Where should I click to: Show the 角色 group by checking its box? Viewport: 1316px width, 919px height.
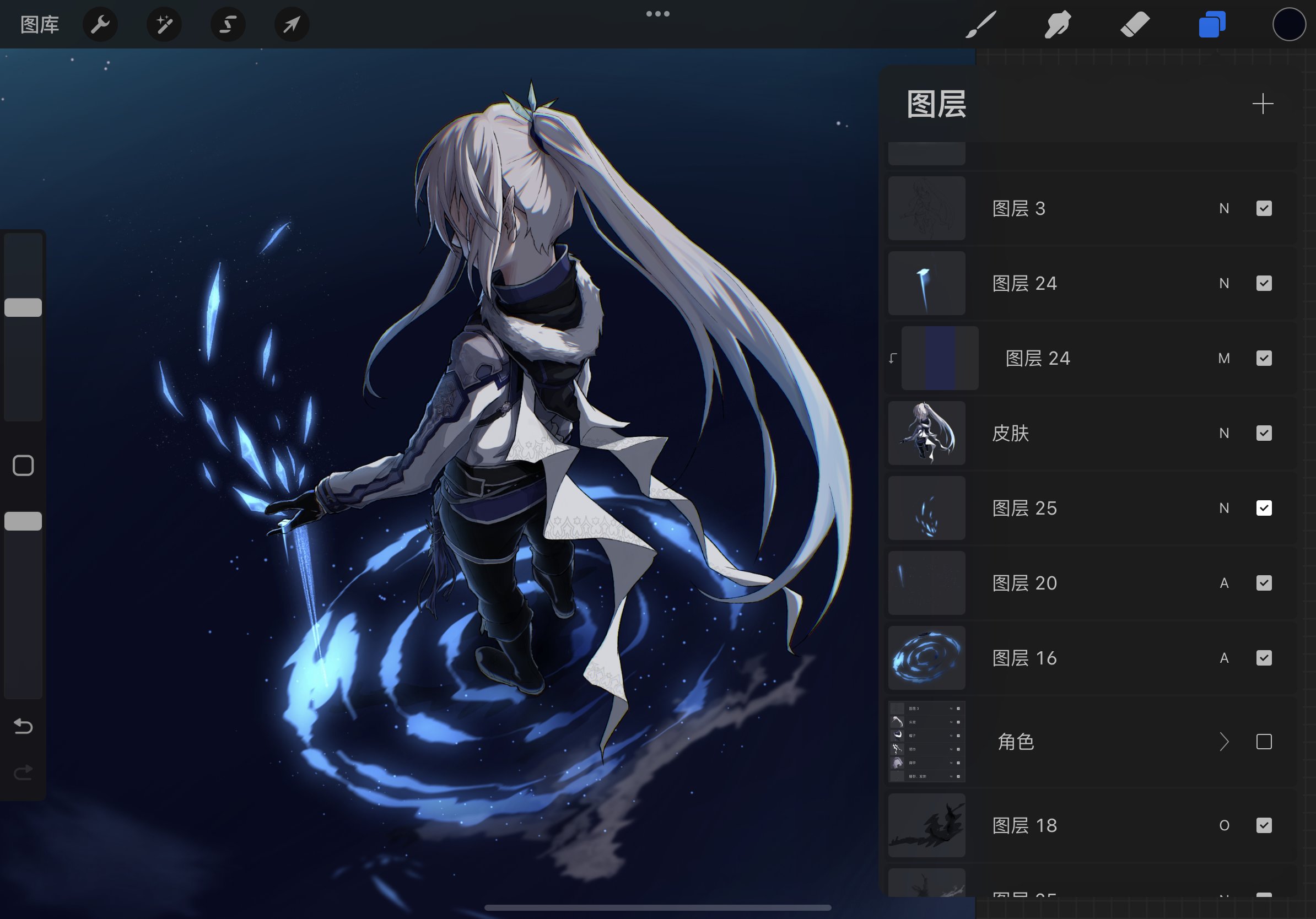(1264, 742)
